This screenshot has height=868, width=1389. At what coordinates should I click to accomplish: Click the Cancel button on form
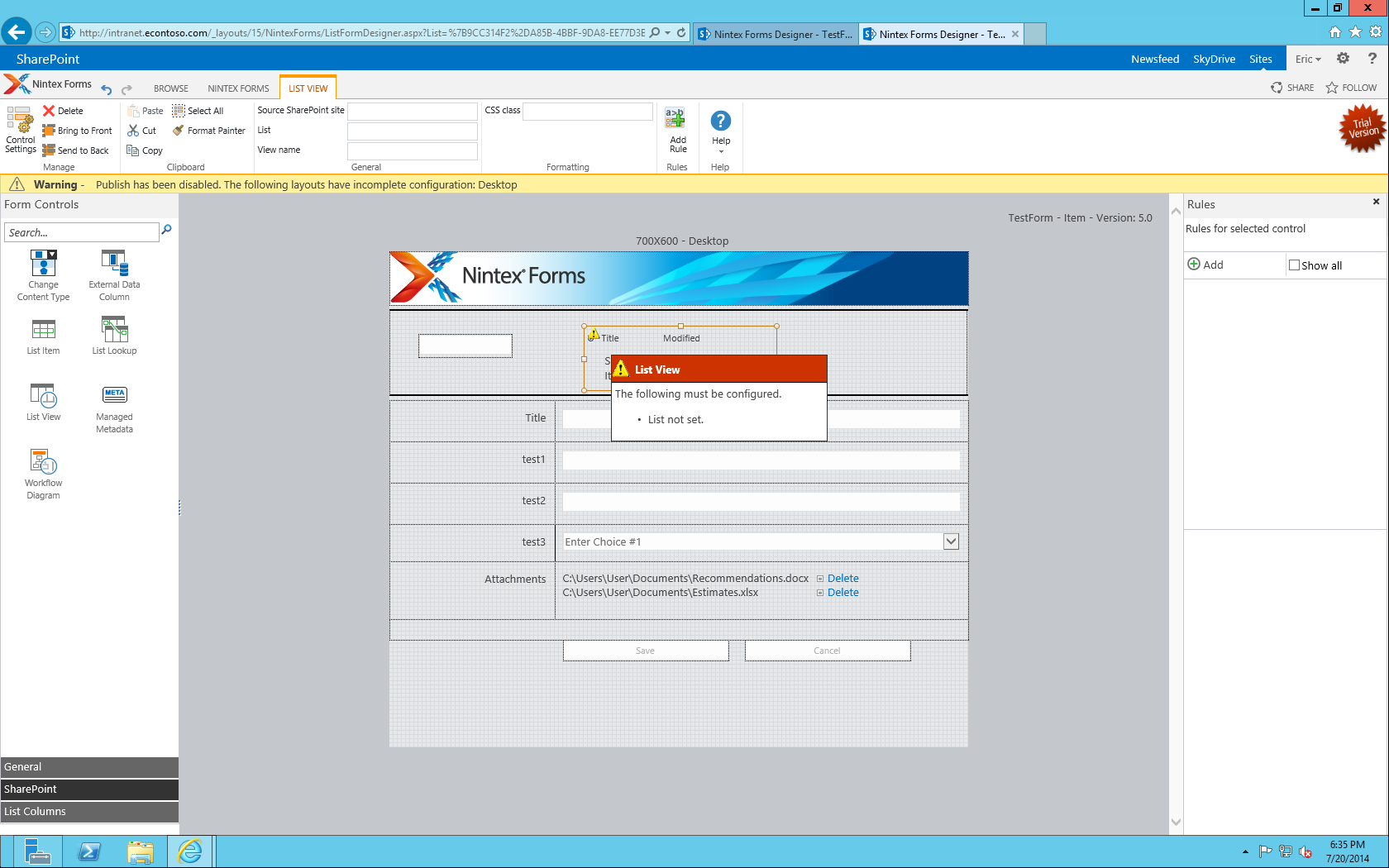coord(827,651)
